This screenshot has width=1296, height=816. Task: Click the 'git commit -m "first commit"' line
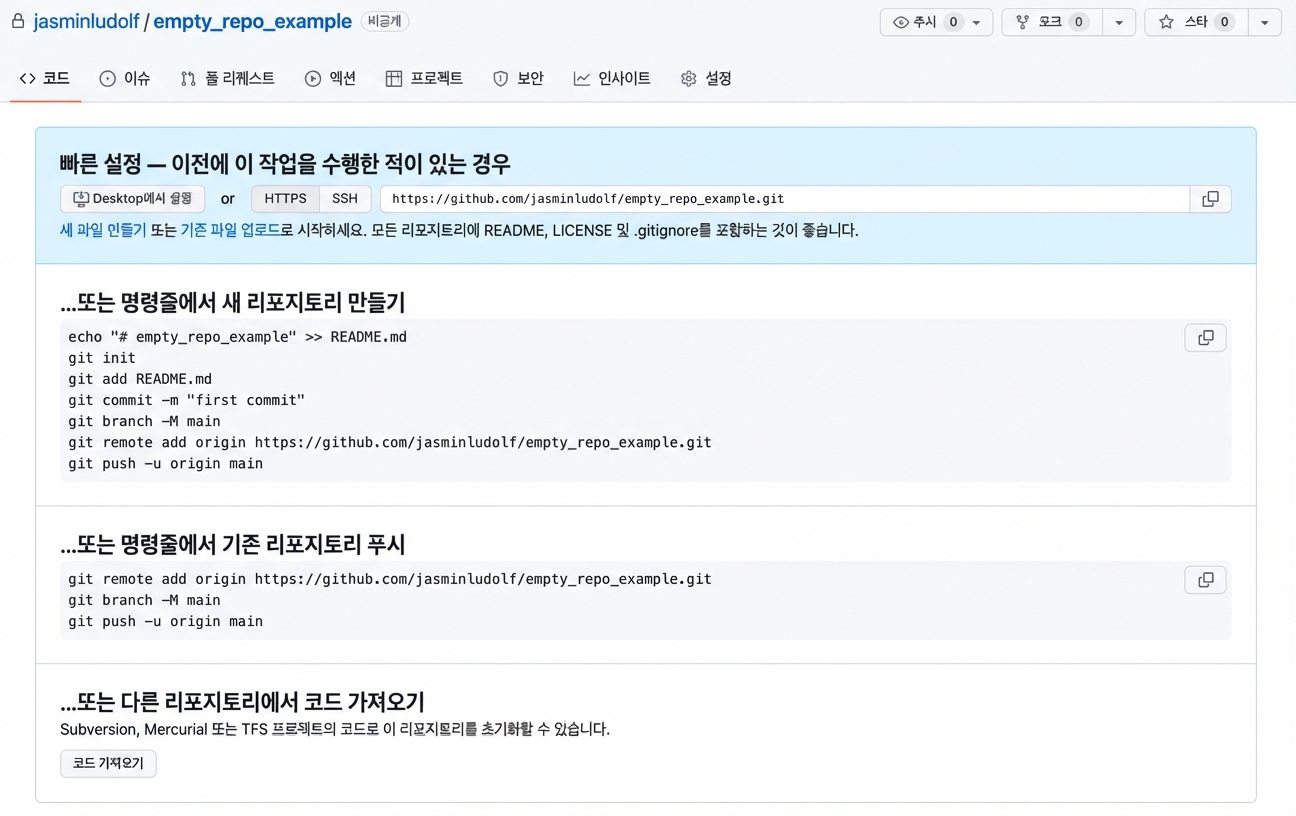(186, 400)
